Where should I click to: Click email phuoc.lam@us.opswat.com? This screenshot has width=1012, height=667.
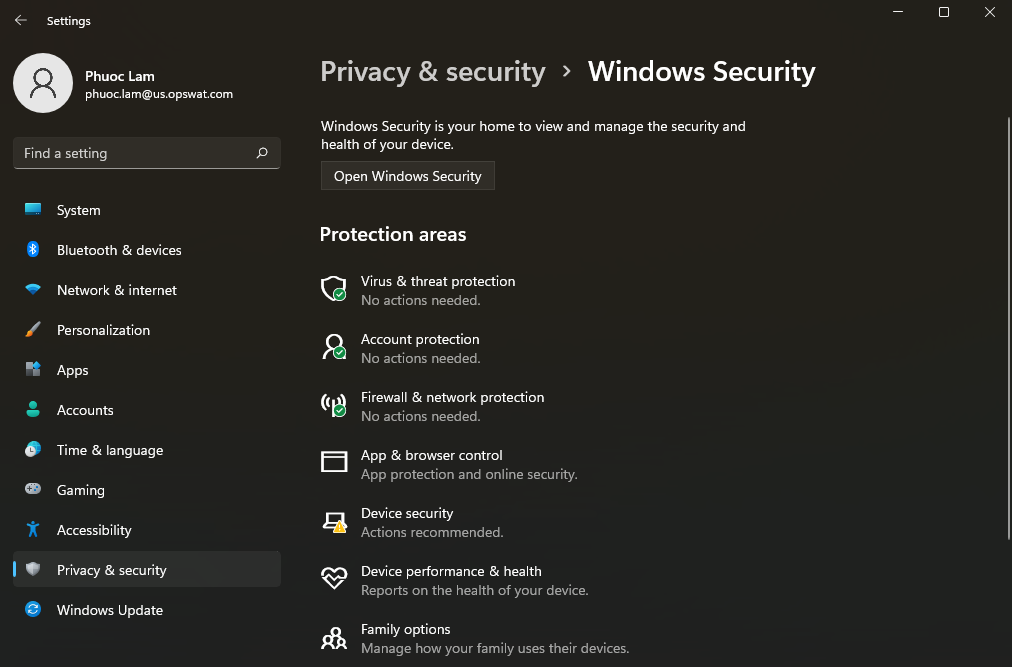click(159, 94)
